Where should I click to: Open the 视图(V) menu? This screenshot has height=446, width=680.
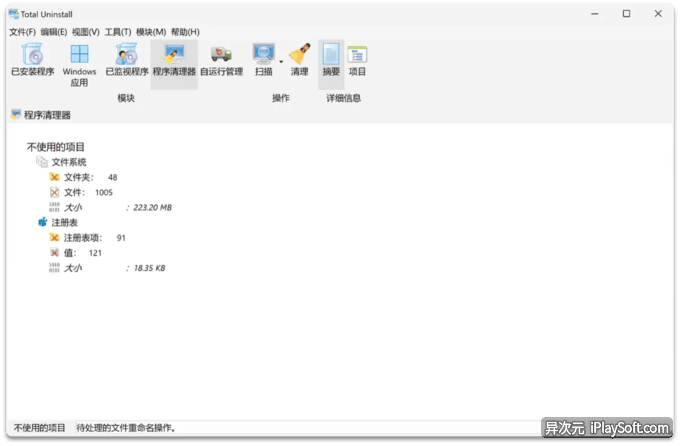pos(85,32)
